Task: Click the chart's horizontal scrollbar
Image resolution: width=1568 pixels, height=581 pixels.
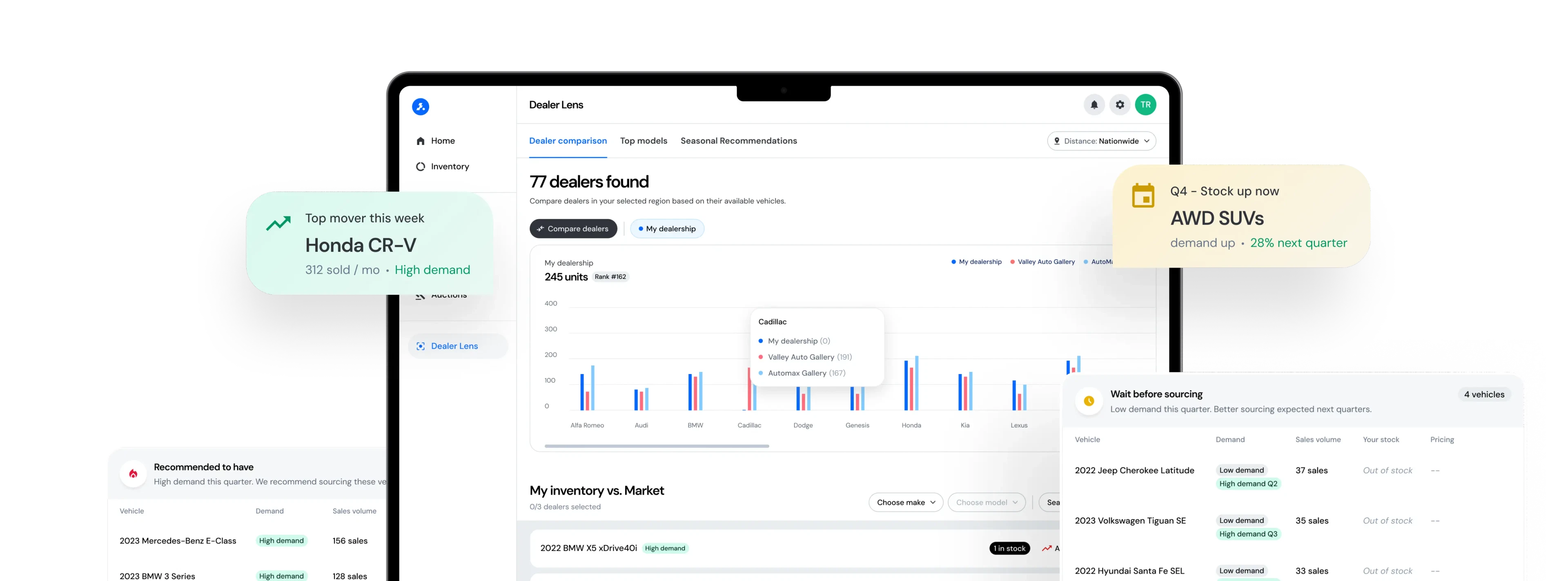Action: click(x=656, y=446)
